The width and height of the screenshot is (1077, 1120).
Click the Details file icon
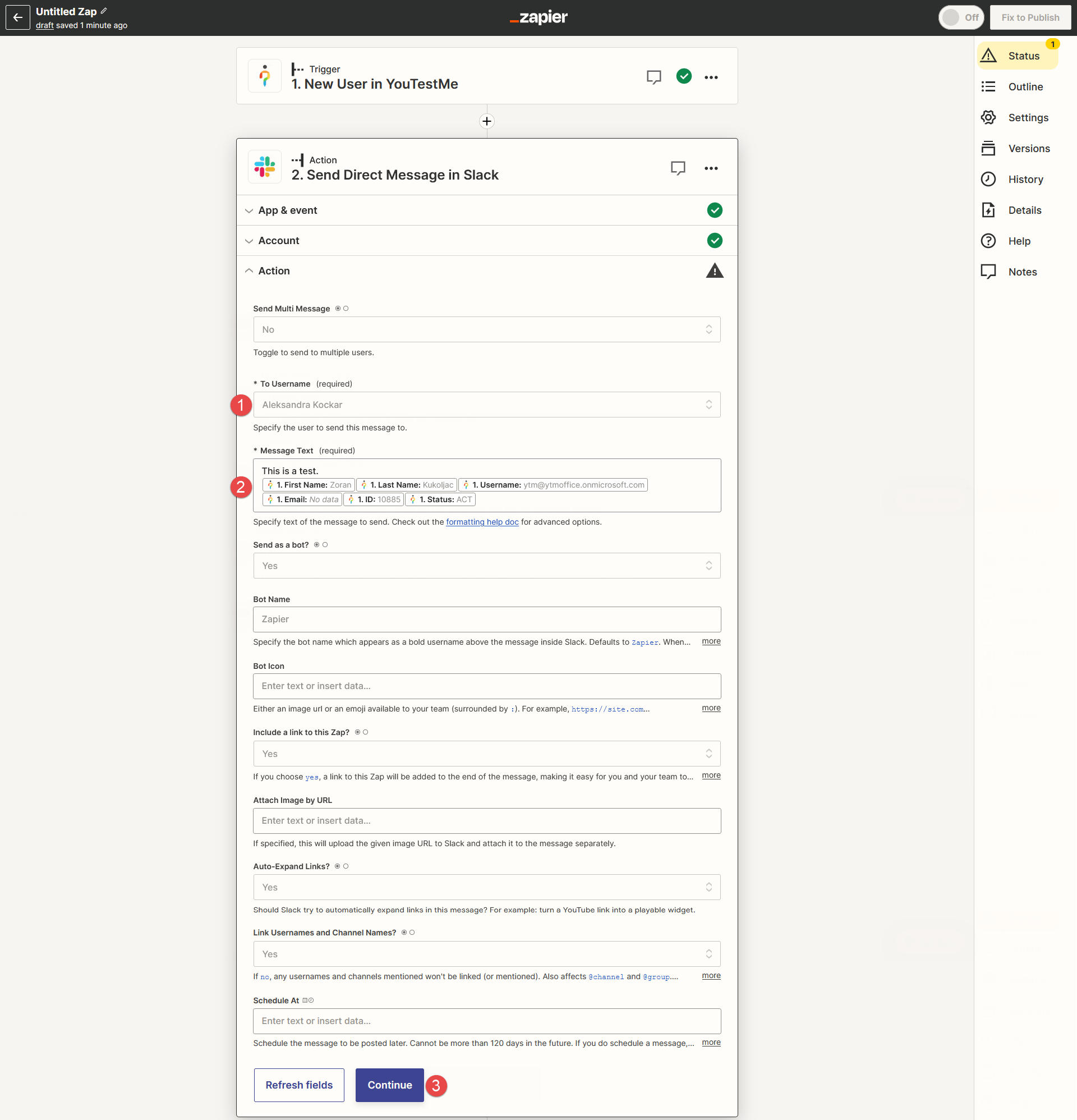click(x=988, y=210)
